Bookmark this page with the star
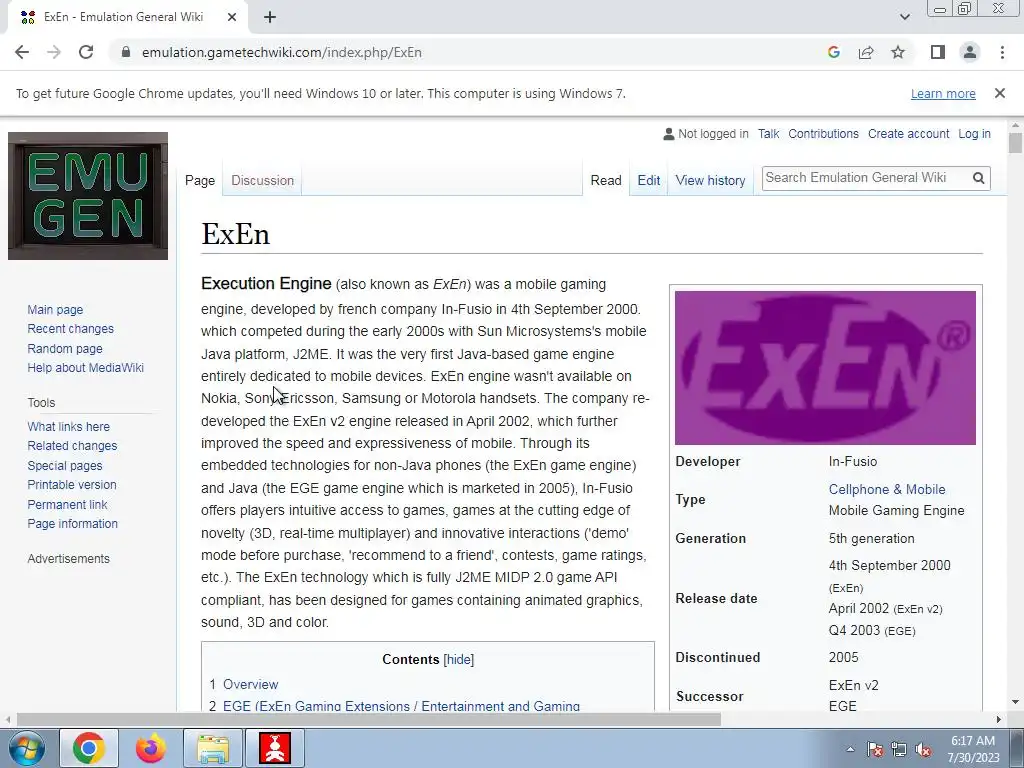The height and width of the screenshot is (768, 1024). 898,52
